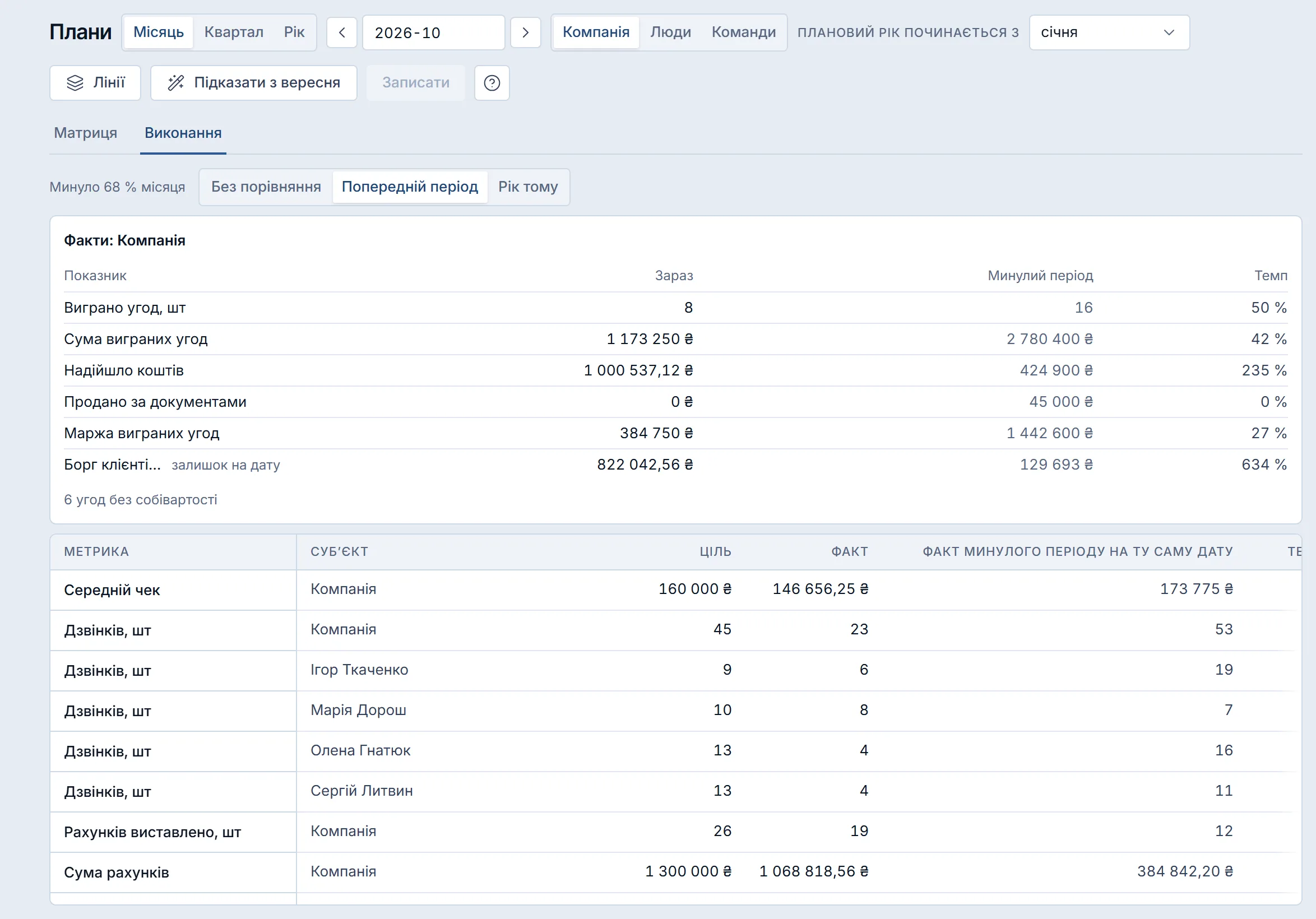
Task: Click the date field showing 2026-10
Action: pyautogui.click(x=433, y=33)
